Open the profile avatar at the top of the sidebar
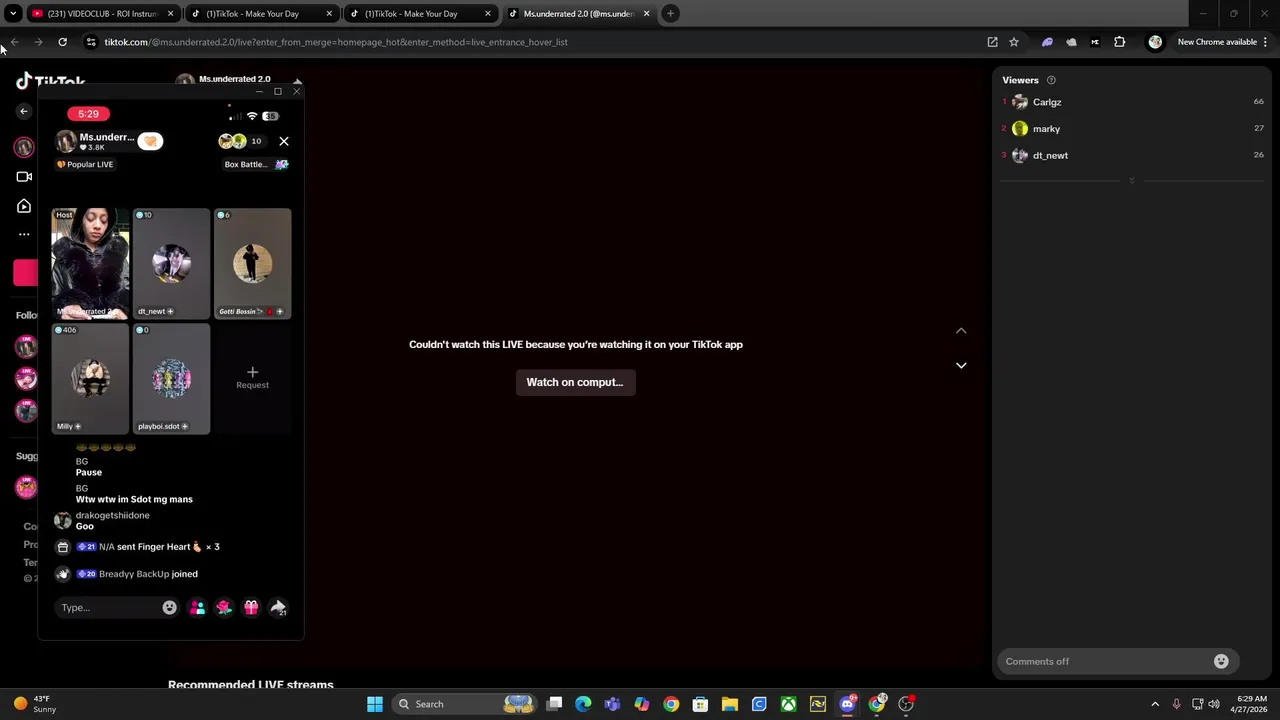Screen dimensions: 1280x720 (24, 147)
